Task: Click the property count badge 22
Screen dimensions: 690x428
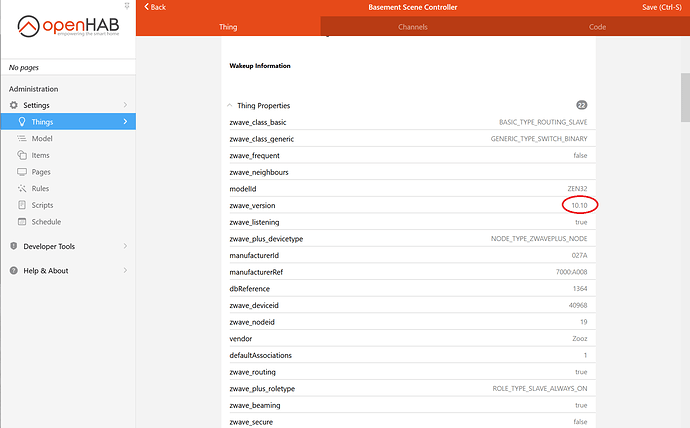Action: pos(581,105)
